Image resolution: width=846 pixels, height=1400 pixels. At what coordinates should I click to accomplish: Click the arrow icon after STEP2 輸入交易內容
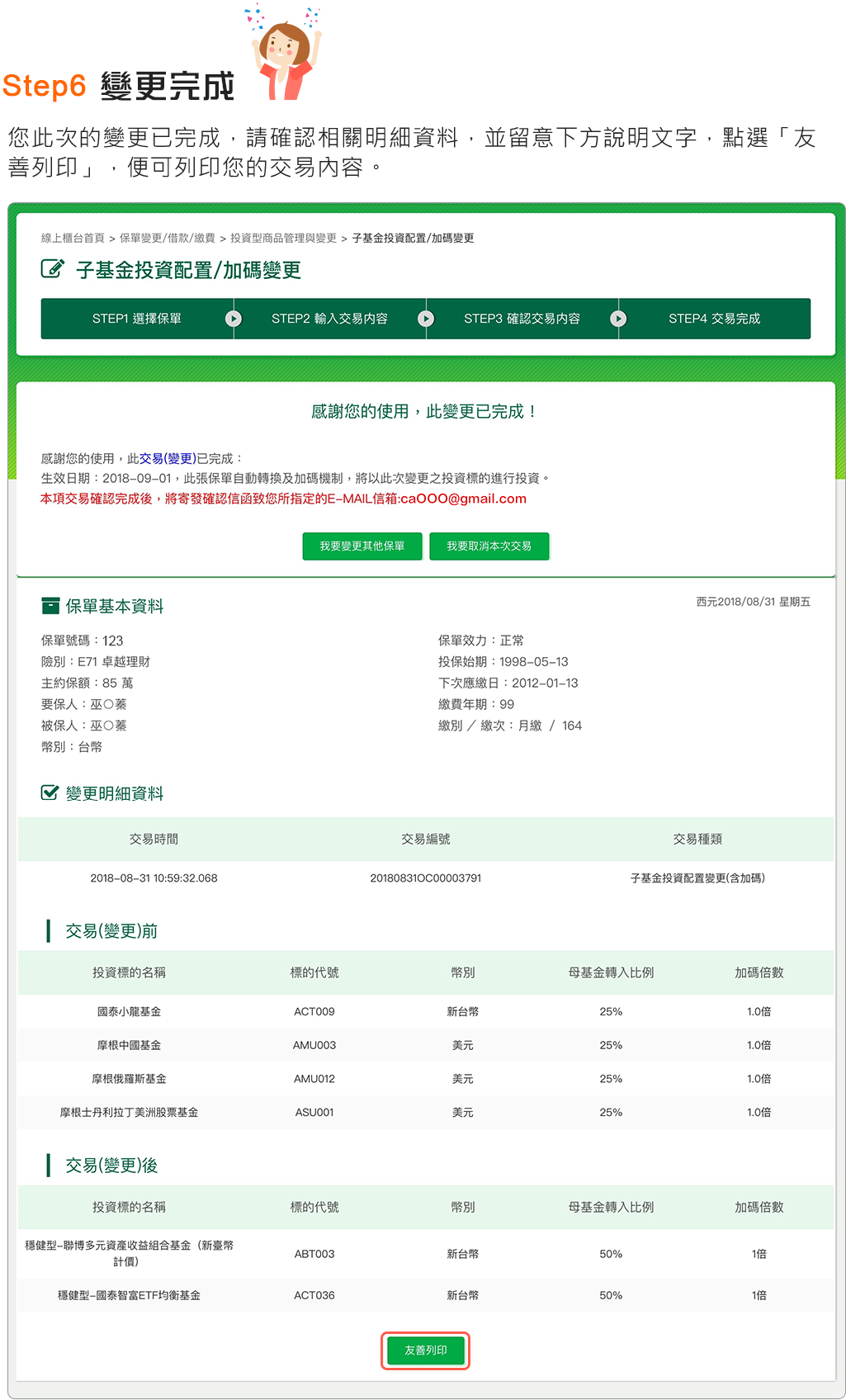(x=426, y=319)
